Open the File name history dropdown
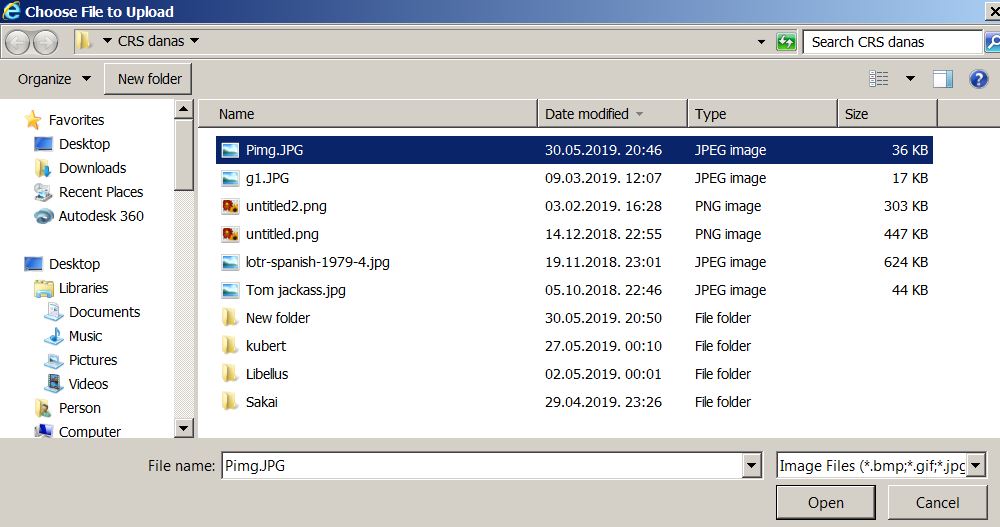The width and height of the screenshot is (1000, 527). pyautogui.click(x=752, y=466)
